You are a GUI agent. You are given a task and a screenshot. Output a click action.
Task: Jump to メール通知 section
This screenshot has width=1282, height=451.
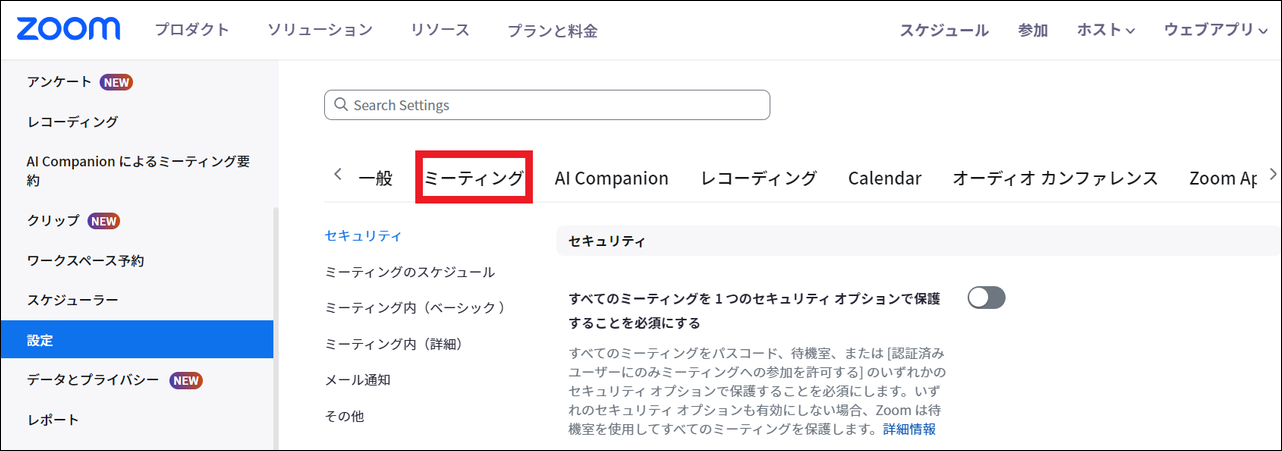point(357,380)
